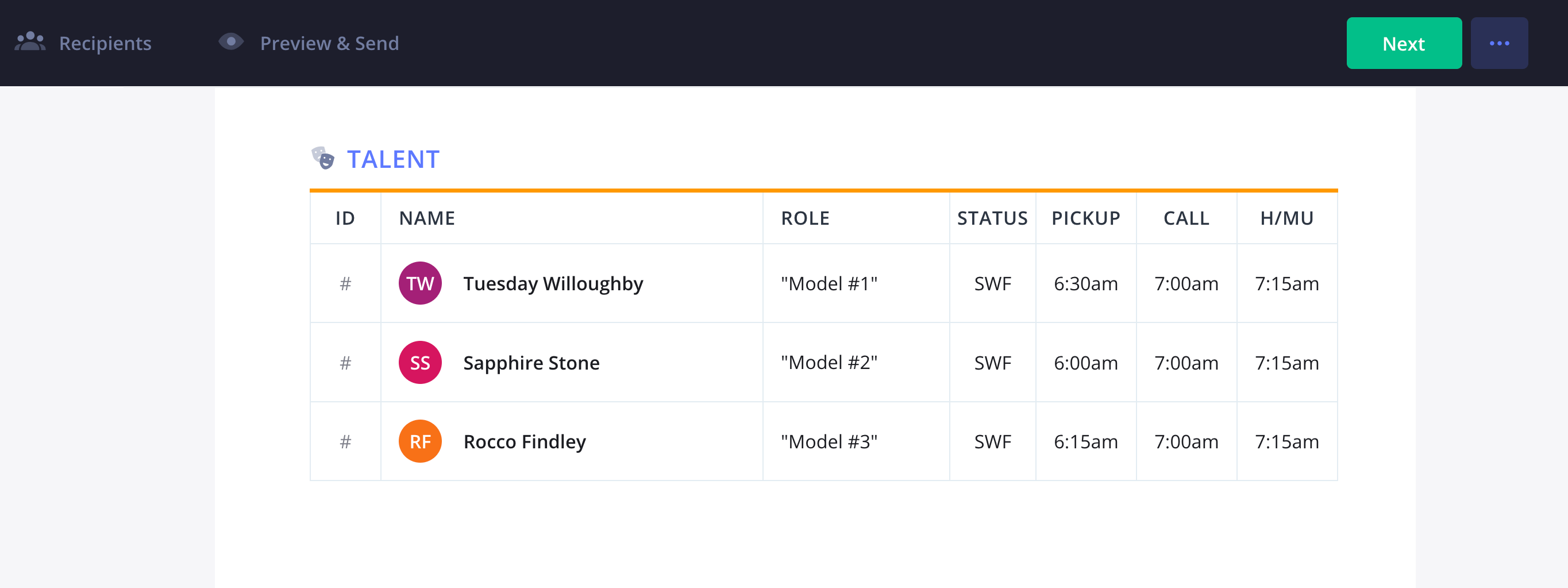Select Sapphire Stone's 6:00am pickup time
Screen dimensions: 1568x588
coord(1085,363)
